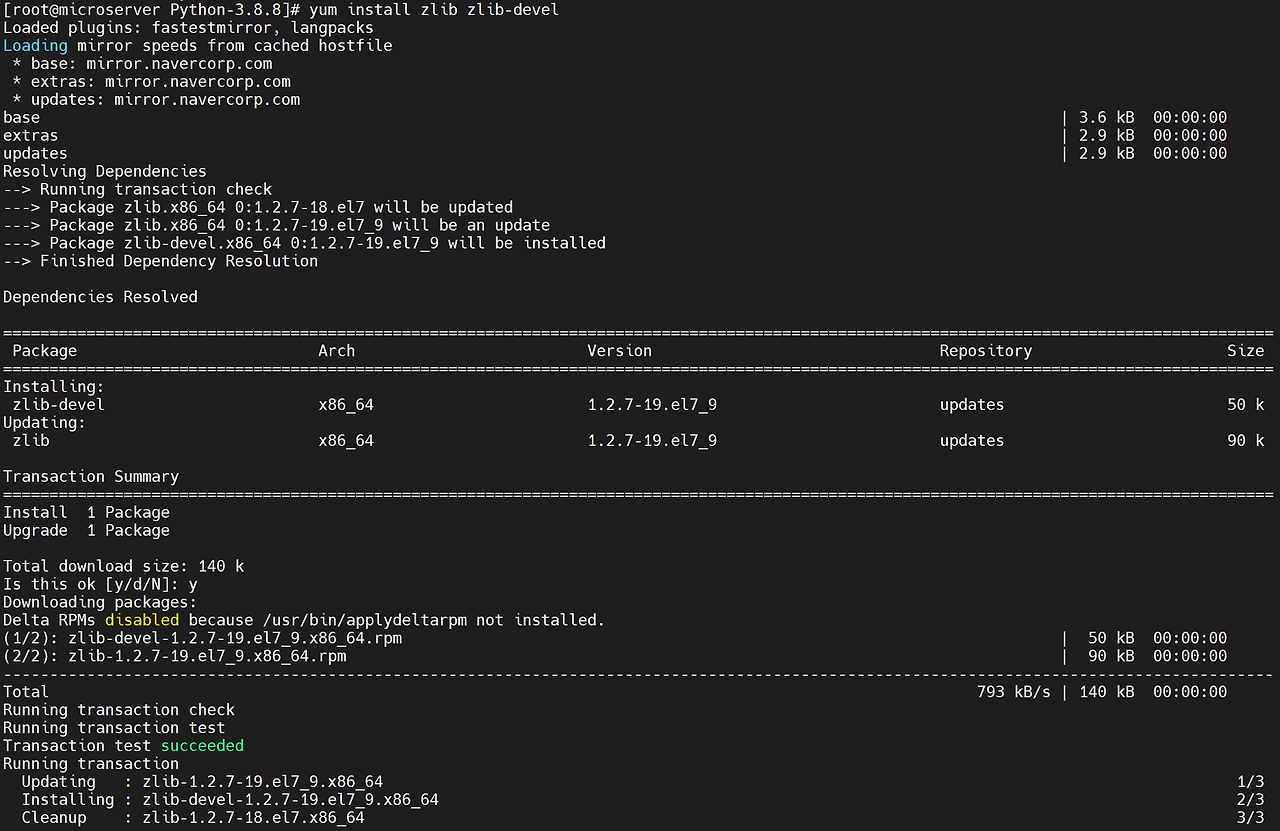Select 'Updating : zlib-1.2.7-19.el7_9.x86_64' line
1280x831 pixels.
202,782
